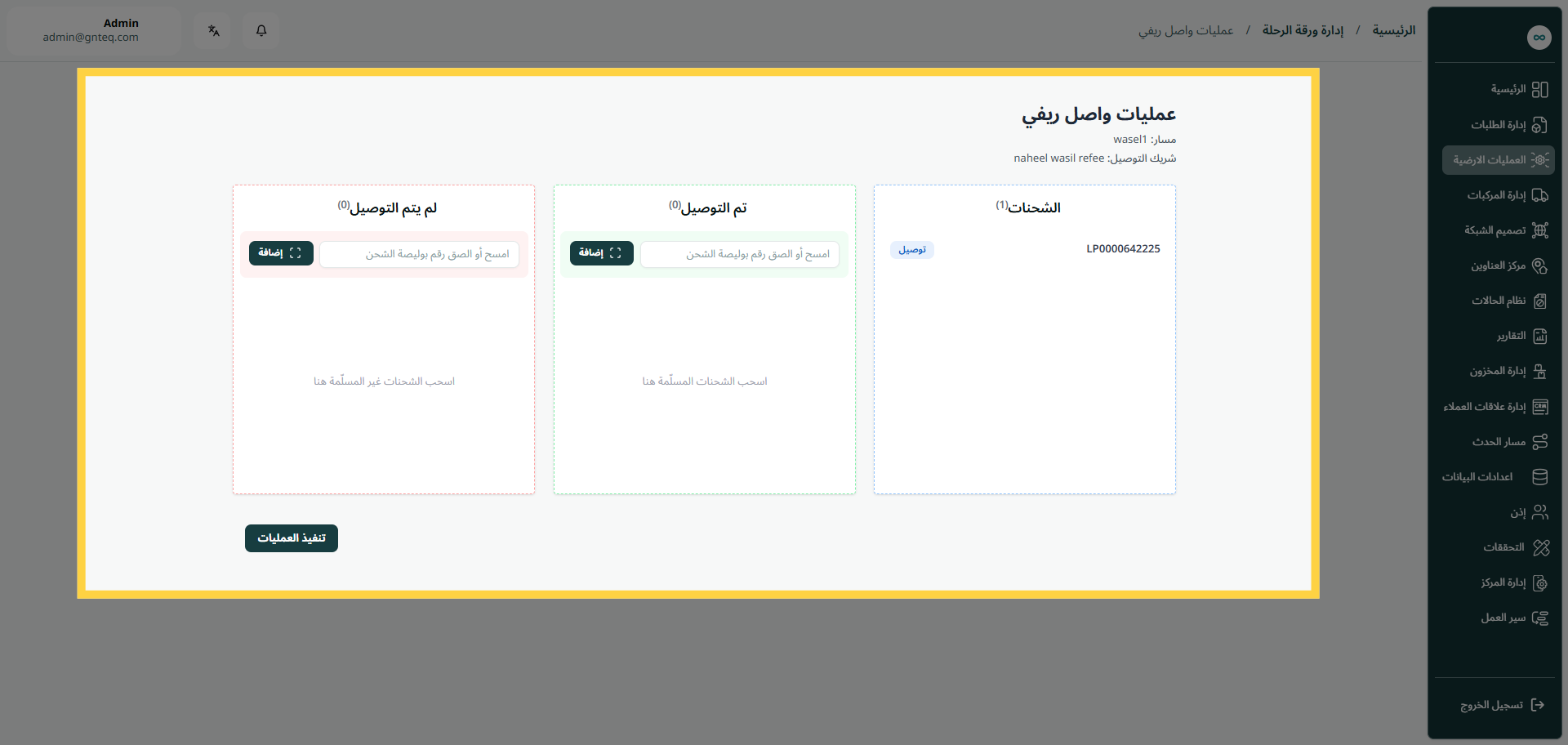Select العمليات الارضية sidebar icon
Viewport: 1568px width, 745px height.
[1539, 160]
